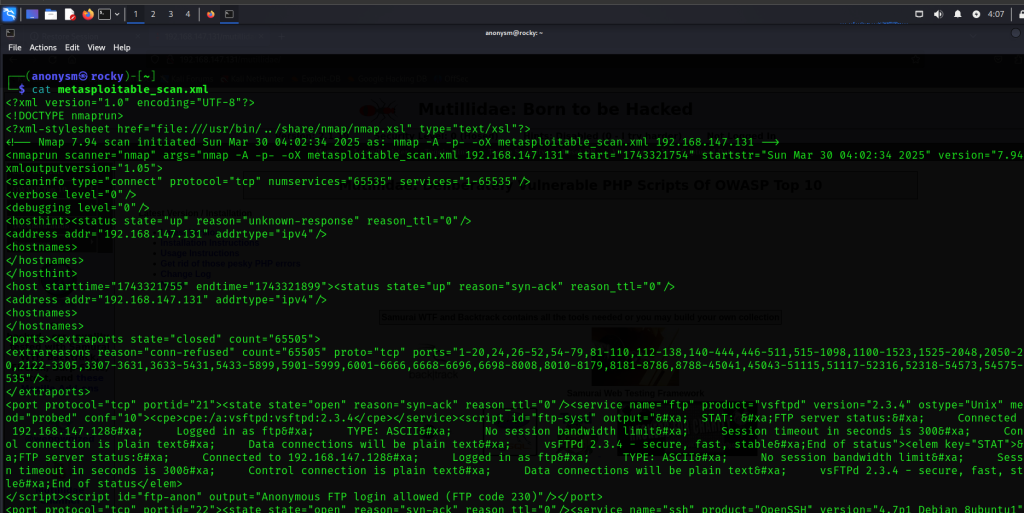The height and width of the screenshot is (513, 1024).
Task: Click the terminal window round close button
Action: tap(1016, 33)
